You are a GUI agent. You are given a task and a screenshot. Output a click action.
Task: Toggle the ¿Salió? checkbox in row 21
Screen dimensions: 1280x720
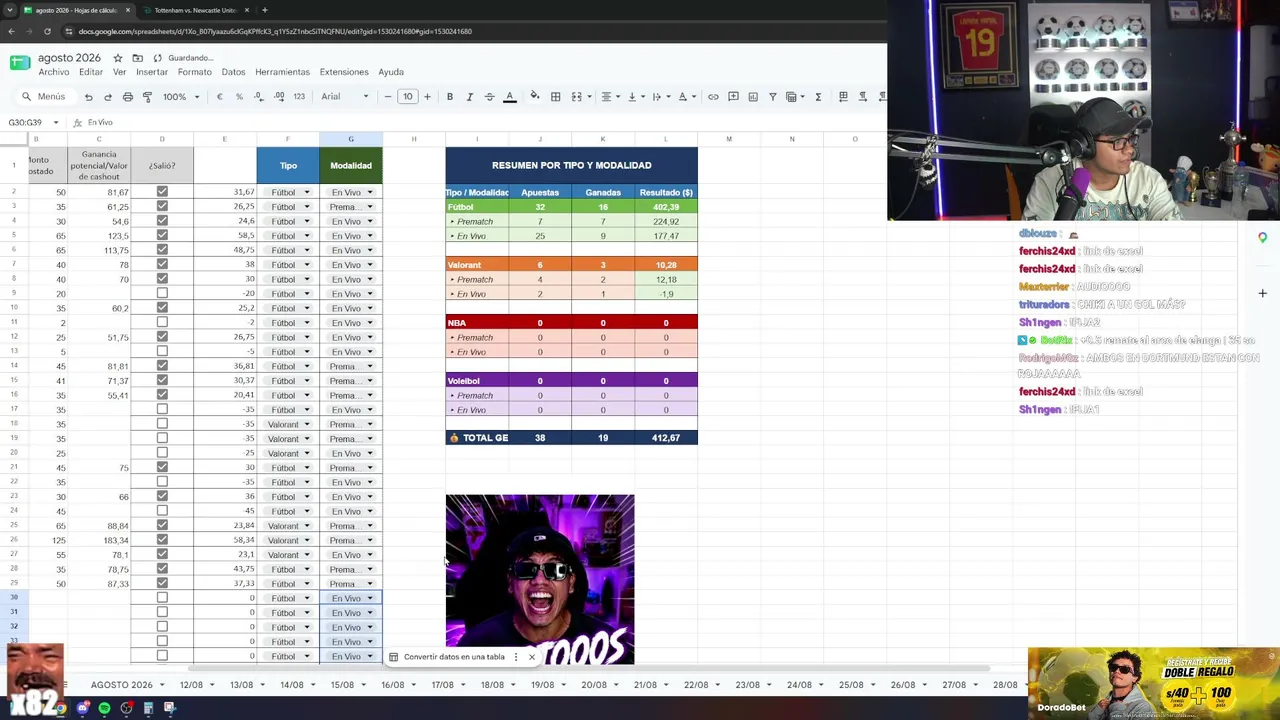point(162,468)
